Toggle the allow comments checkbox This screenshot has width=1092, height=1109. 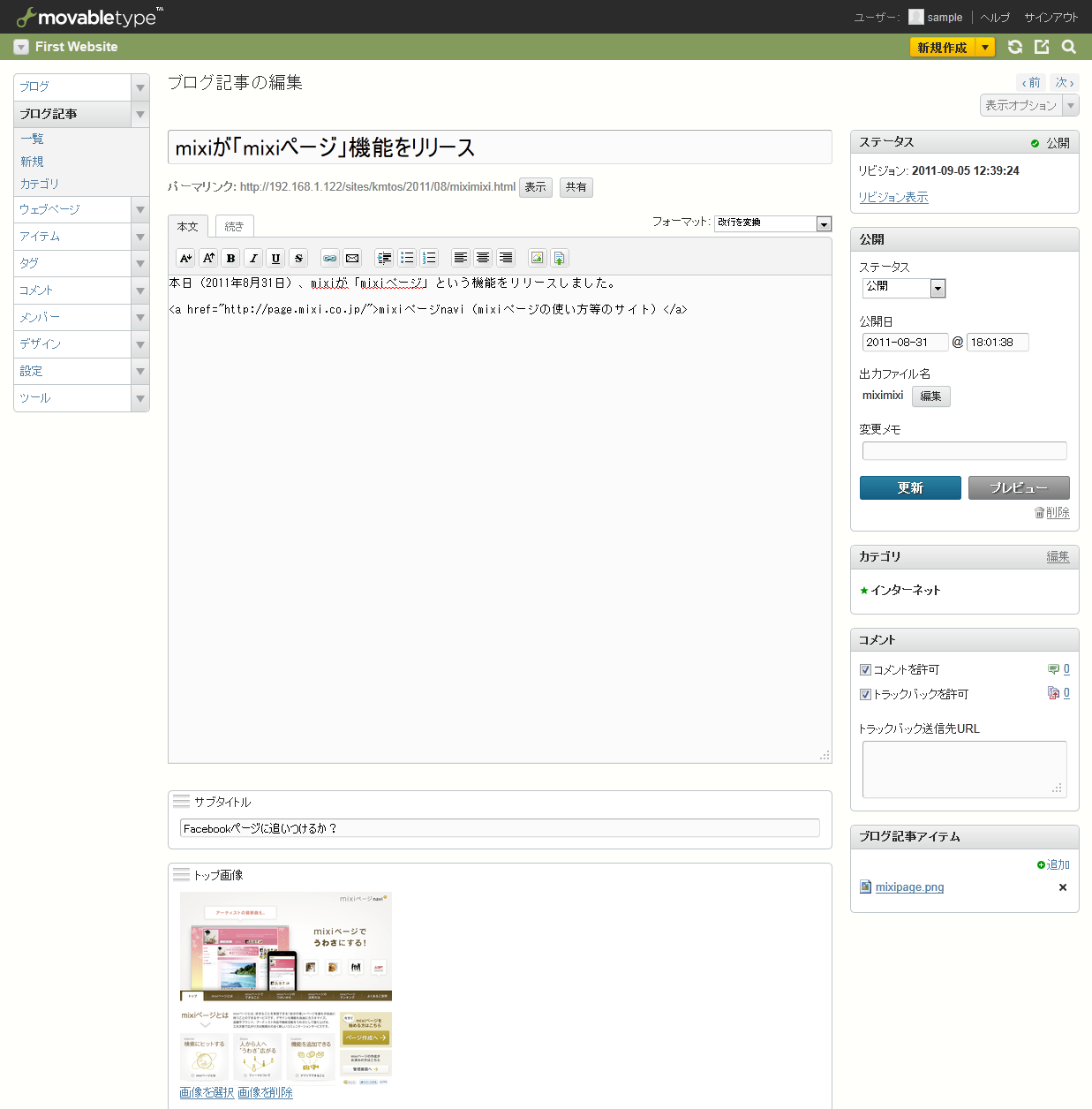pos(865,670)
